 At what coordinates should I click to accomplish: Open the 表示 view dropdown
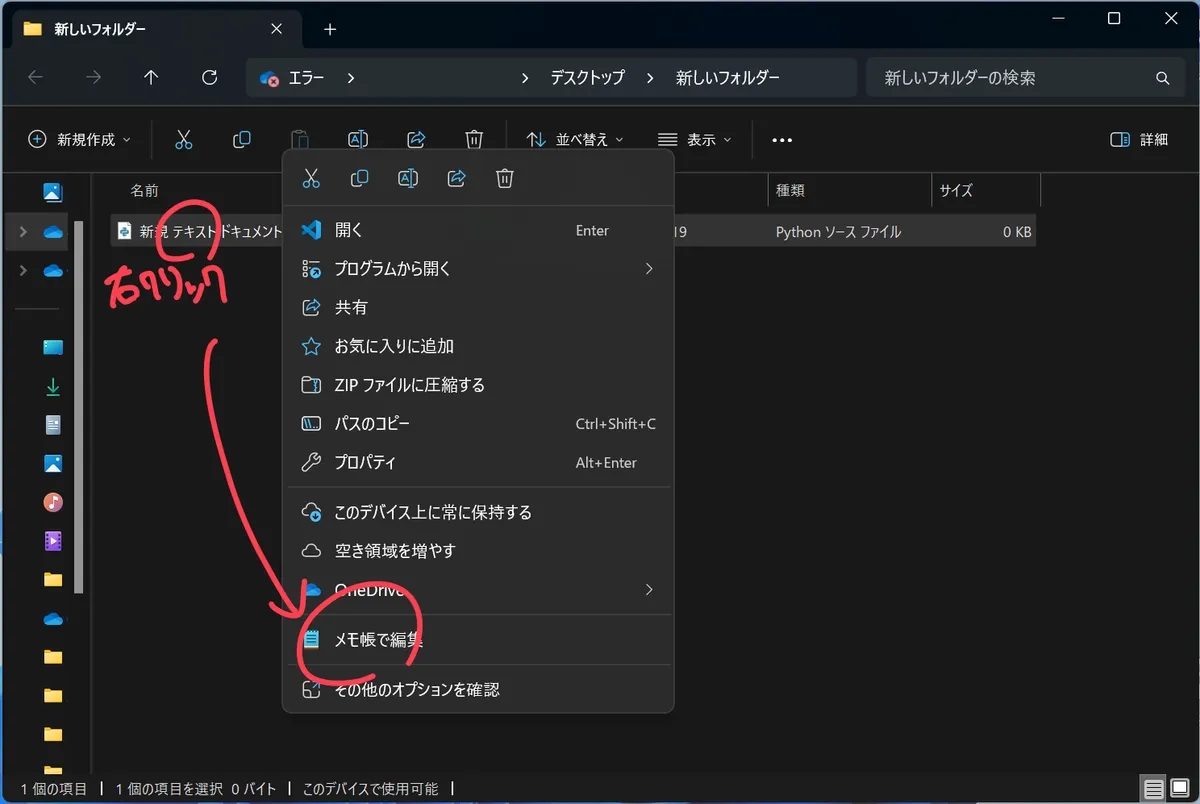pyautogui.click(x=695, y=140)
